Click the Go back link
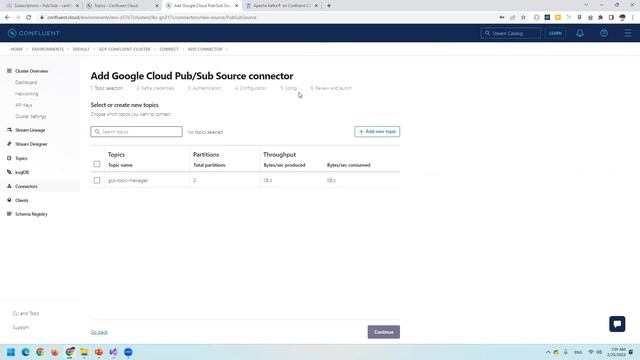This screenshot has width=640, height=360. tap(99, 332)
